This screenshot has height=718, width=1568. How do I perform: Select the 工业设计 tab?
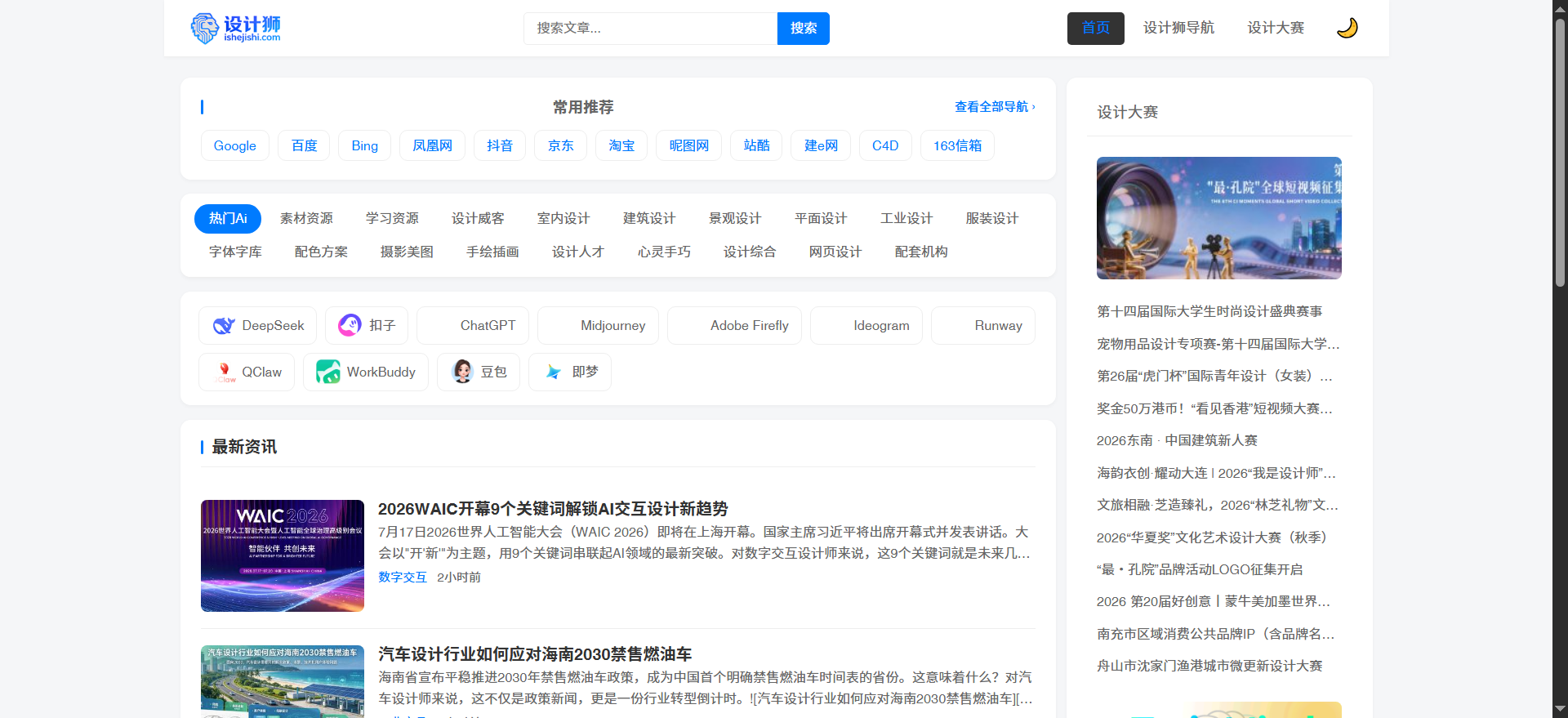[x=906, y=218]
